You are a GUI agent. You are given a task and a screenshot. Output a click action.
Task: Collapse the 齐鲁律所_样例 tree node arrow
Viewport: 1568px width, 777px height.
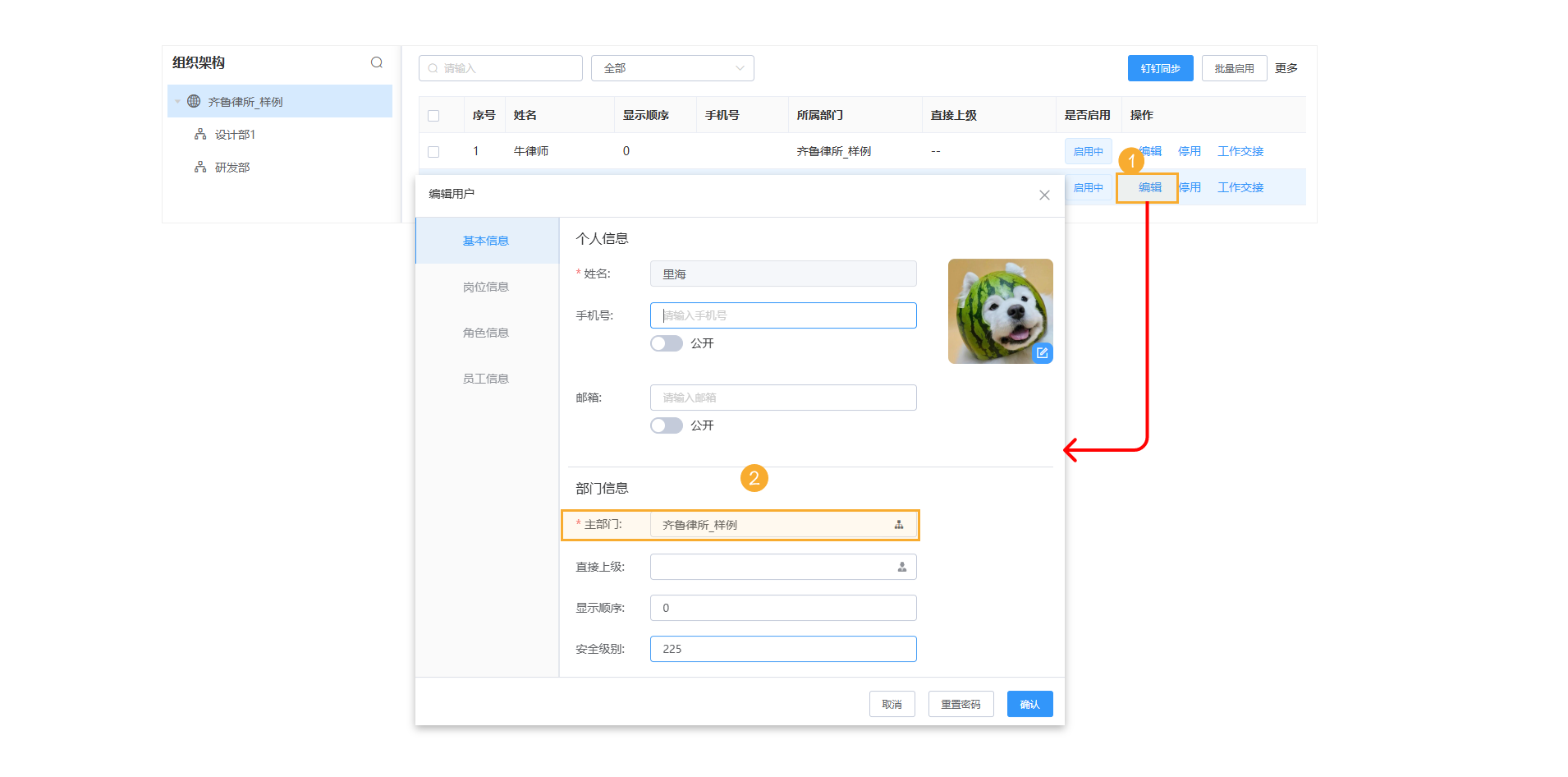(177, 102)
